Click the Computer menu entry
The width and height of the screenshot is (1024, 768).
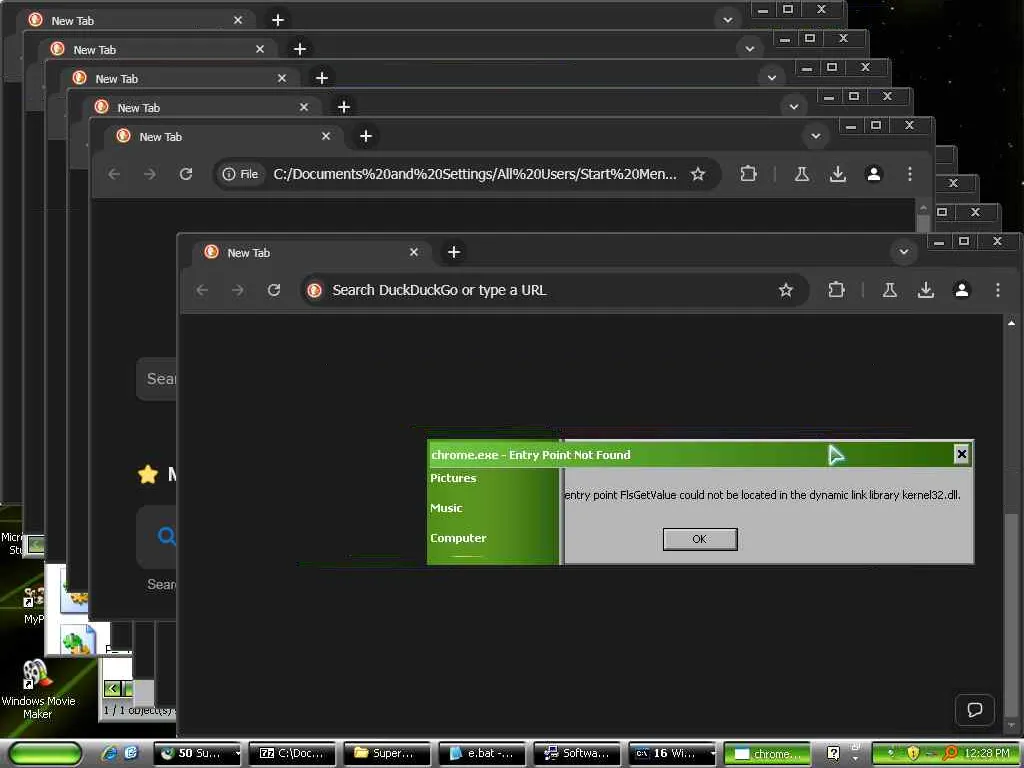click(x=458, y=538)
